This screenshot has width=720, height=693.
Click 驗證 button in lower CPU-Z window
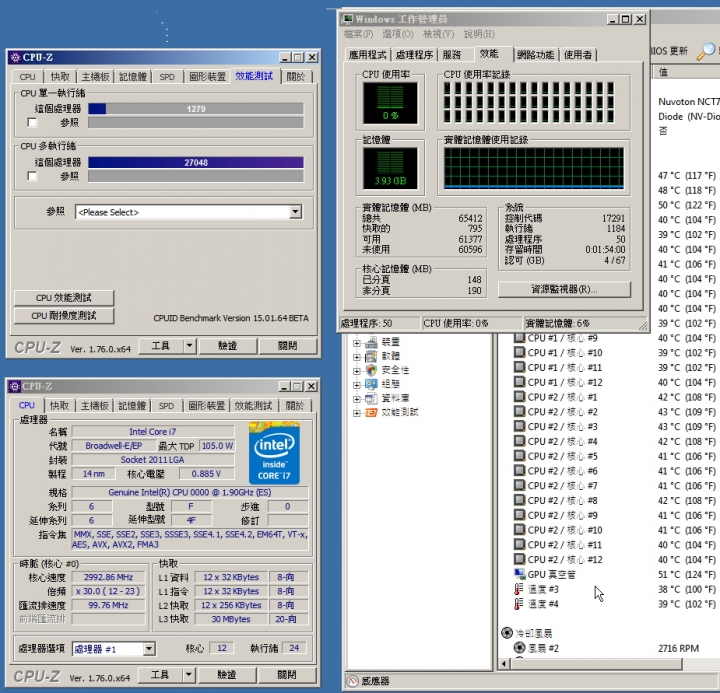point(226,675)
